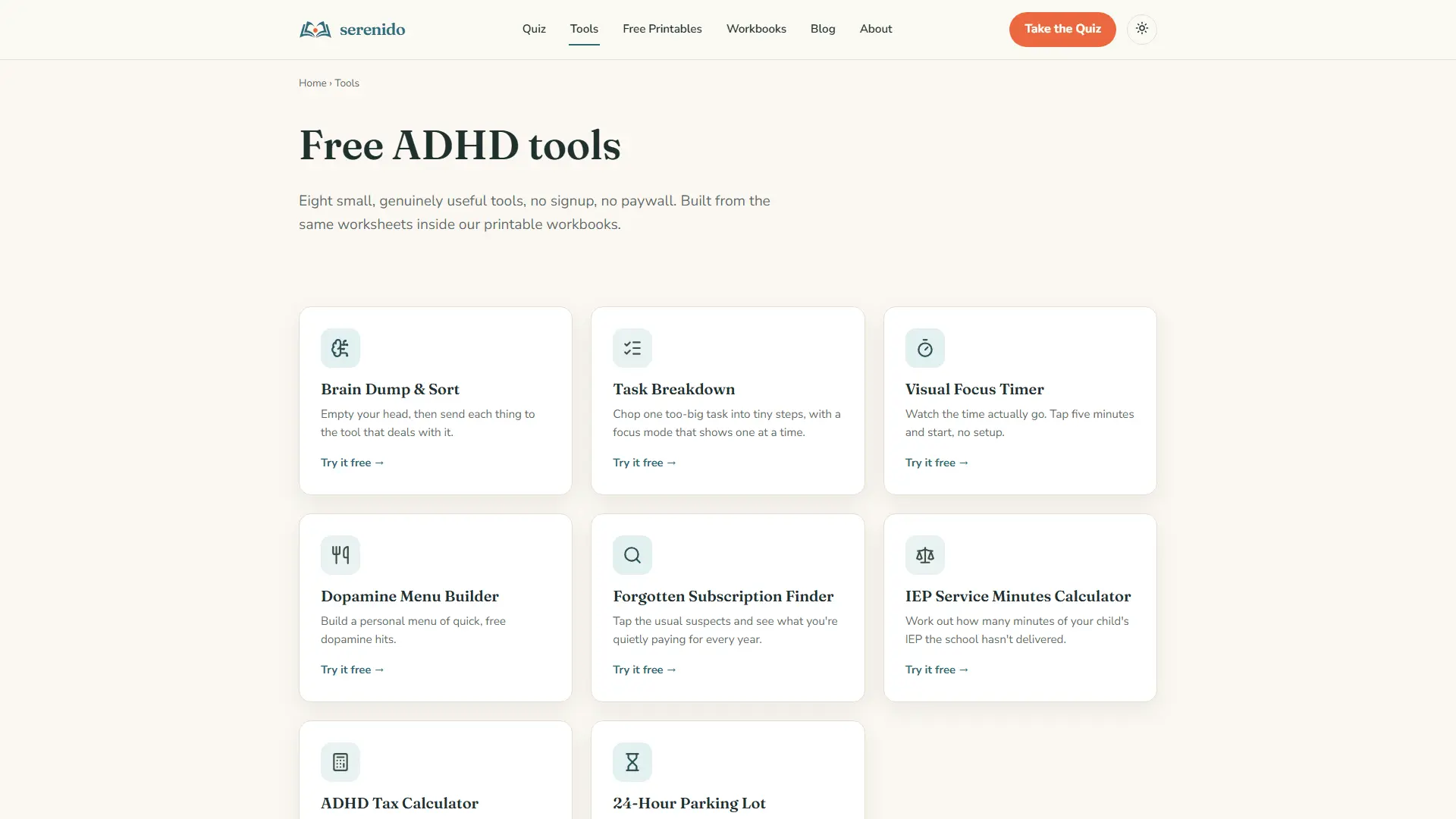This screenshot has width=1456, height=819.
Task: Go to Workbooks in the navigation
Action: 756,29
